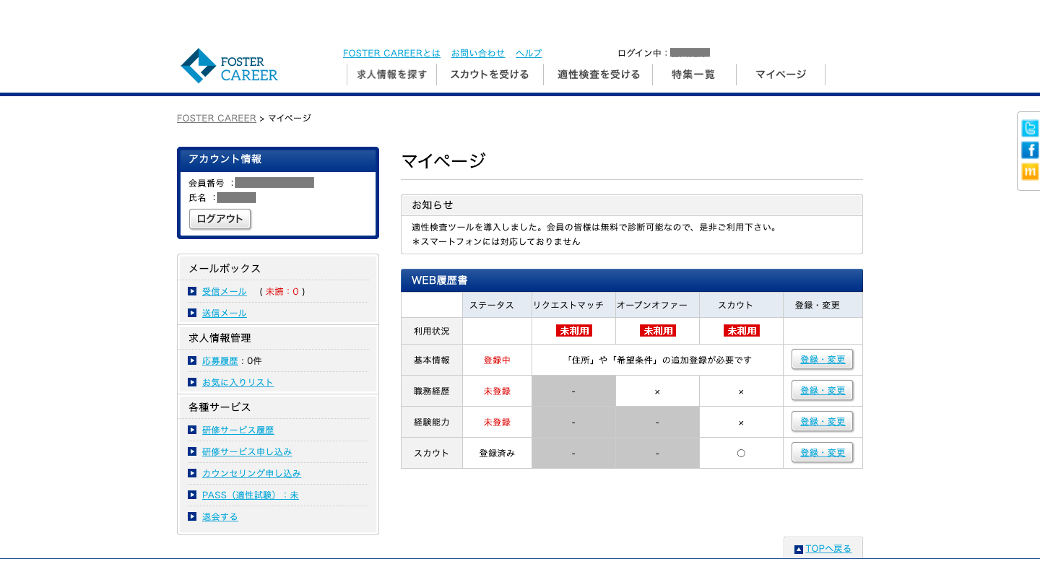Viewport: 1040px width, 584px height.
Task: Click 登録・変更 for the 職務経歴 row
Action: pos(821,391)
